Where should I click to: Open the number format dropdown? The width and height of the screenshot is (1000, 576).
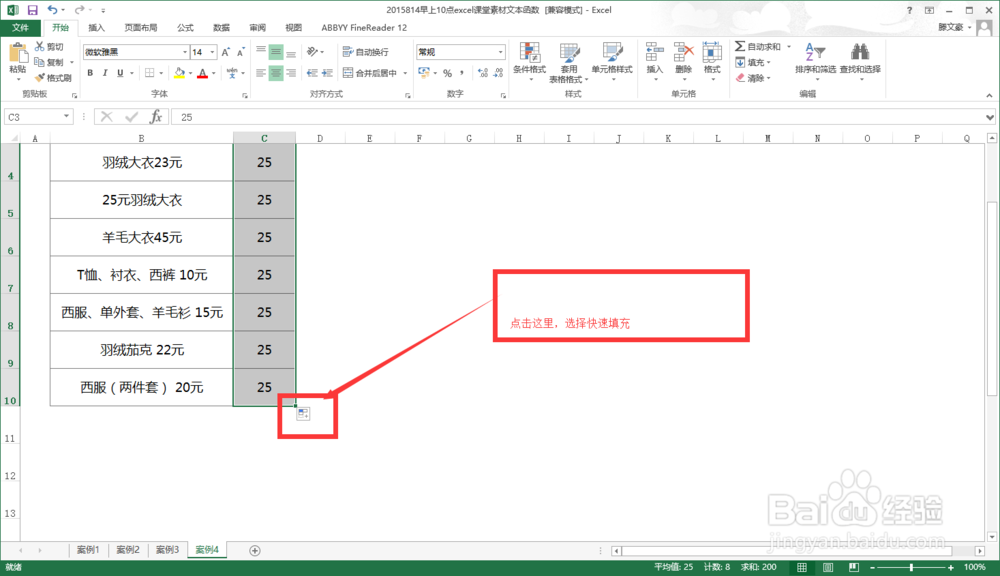[501, 52]
